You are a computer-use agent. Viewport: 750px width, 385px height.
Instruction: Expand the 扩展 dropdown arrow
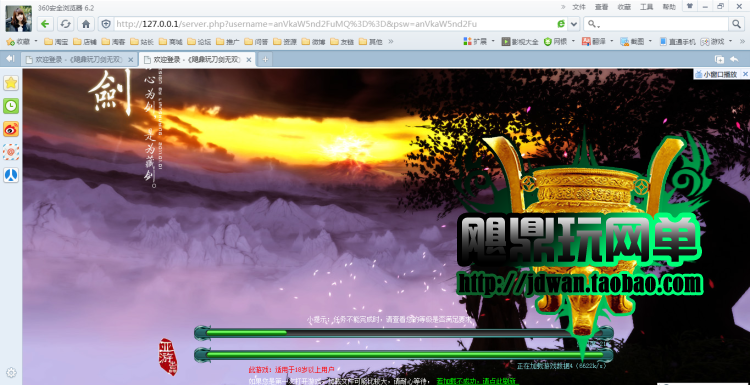point(493,42)
